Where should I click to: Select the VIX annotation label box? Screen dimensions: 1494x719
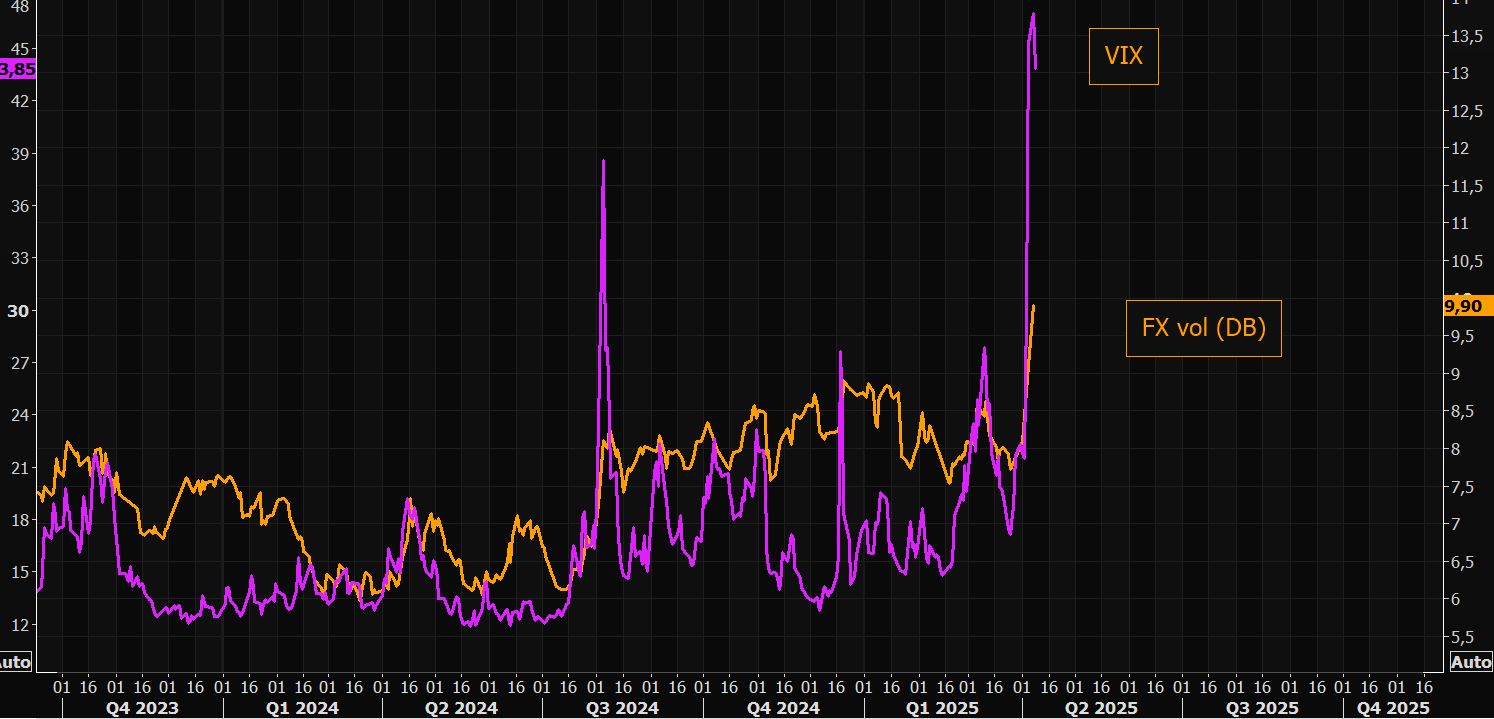[1123, 56]
